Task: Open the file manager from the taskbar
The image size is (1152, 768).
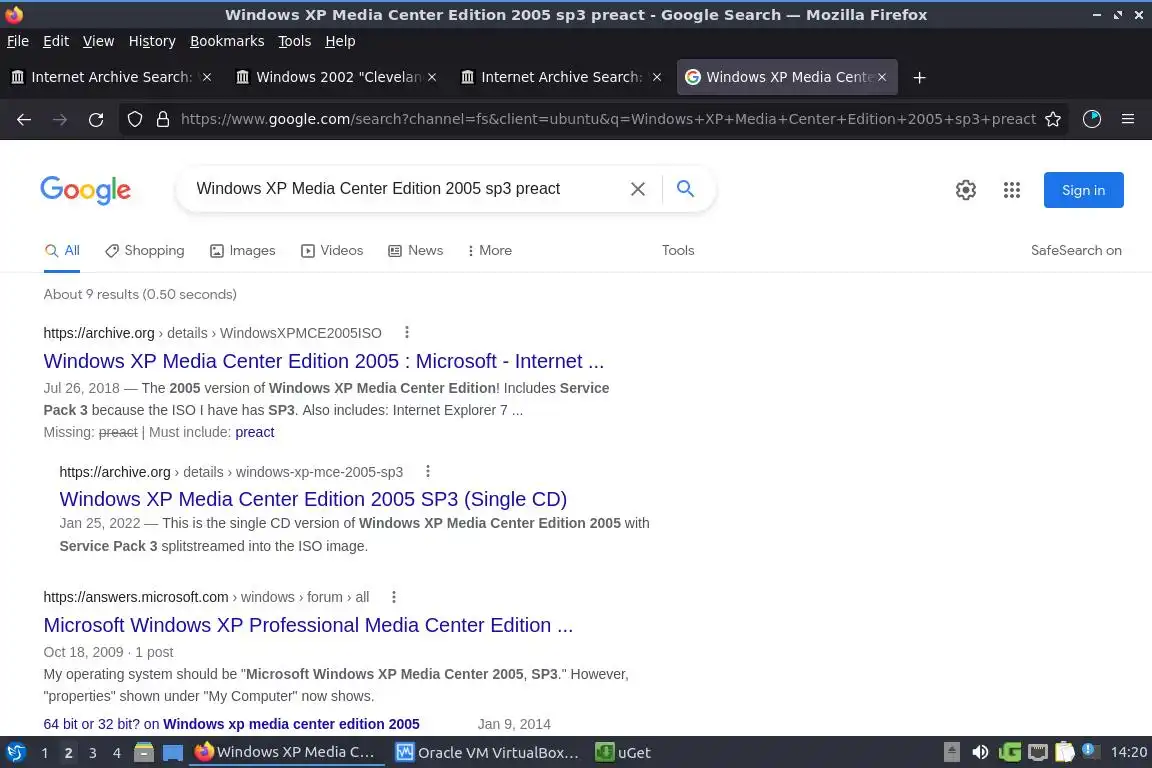Action: click(x=144, y=752)
